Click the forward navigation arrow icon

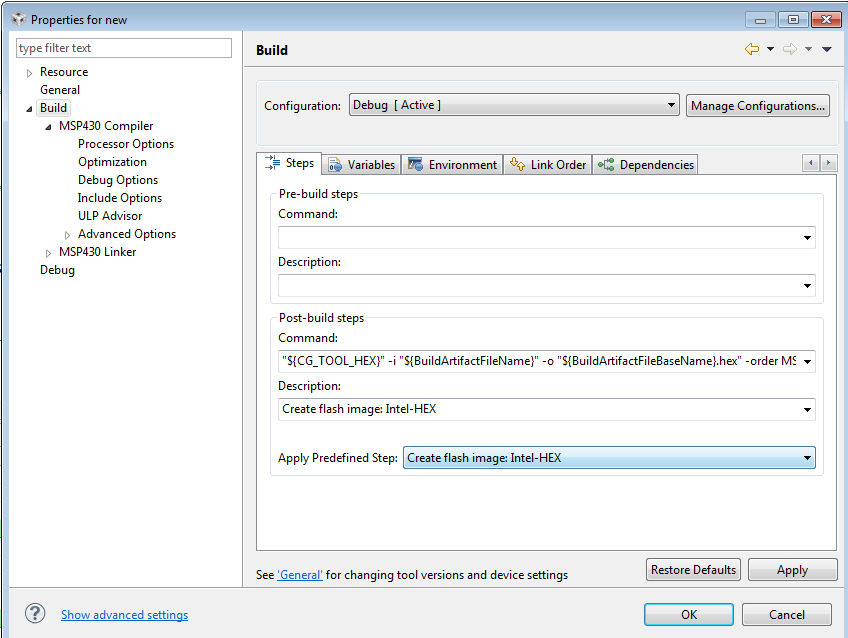click(790, 49)
